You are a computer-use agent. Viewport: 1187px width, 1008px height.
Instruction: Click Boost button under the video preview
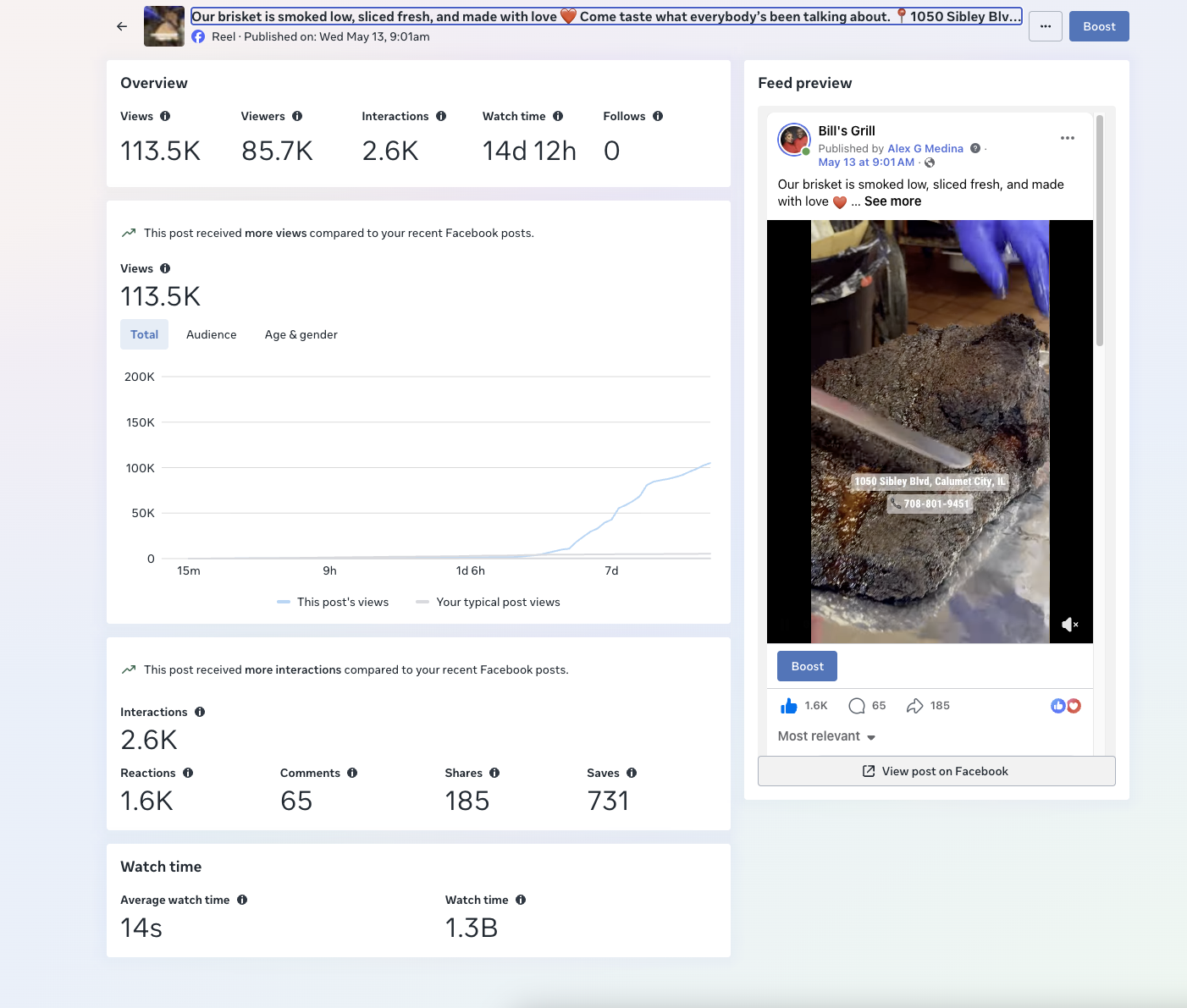tap(808, 666)
